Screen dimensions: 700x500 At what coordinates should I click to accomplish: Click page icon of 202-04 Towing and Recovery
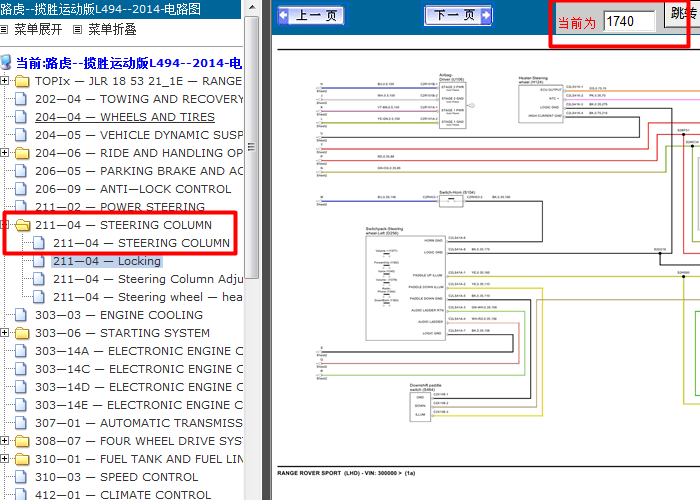(21, 99)
